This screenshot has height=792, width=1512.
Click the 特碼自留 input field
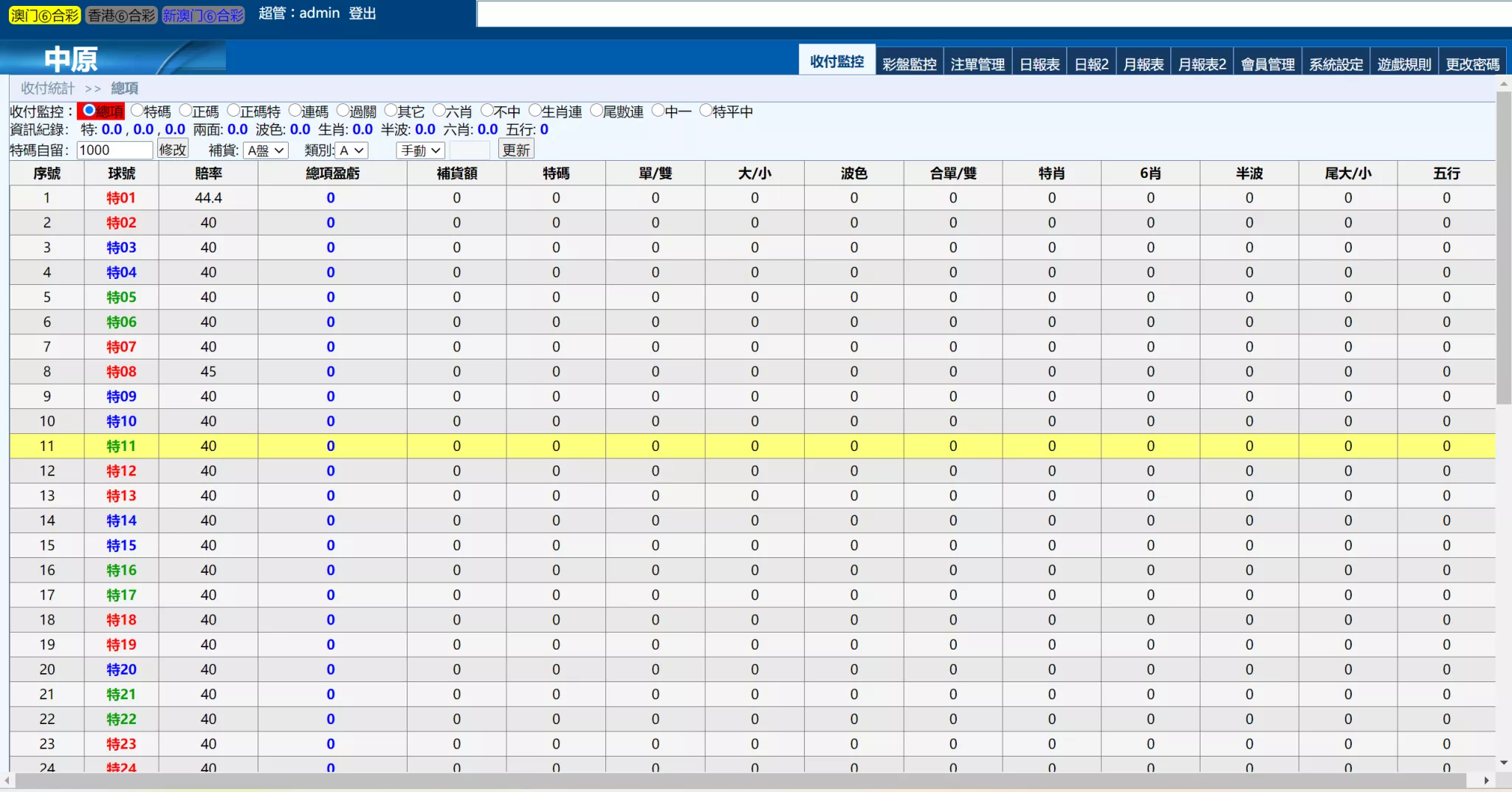click(x=114, y=151)
